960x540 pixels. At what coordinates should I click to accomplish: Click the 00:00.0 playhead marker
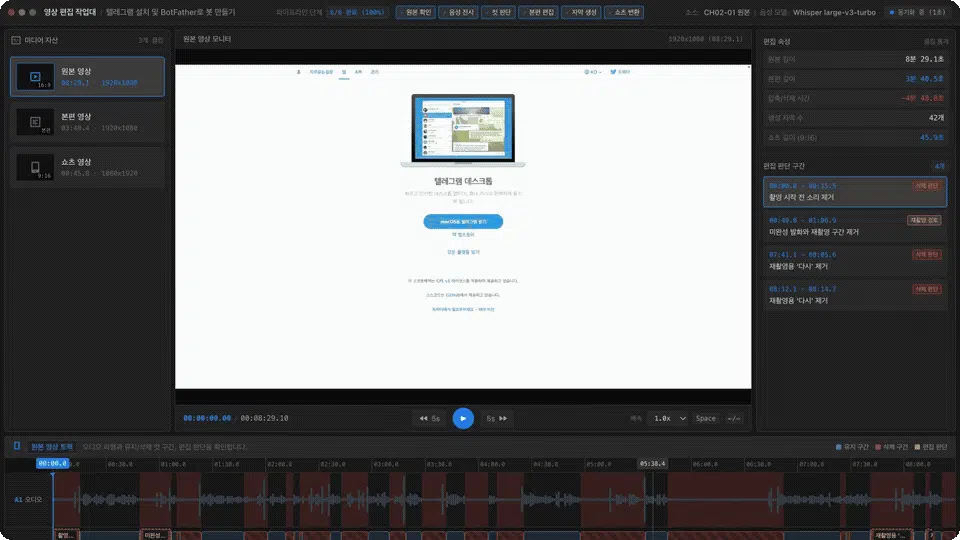tap(52, 463)
